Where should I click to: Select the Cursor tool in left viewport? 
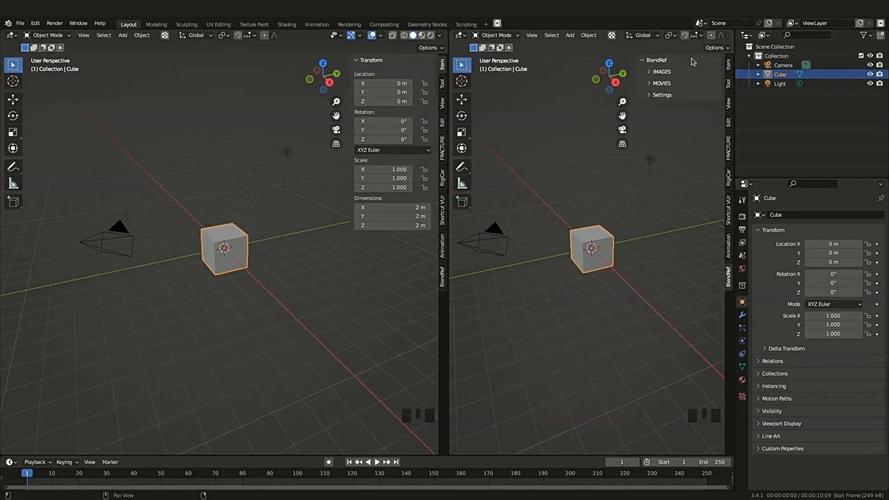pos(13,81)
